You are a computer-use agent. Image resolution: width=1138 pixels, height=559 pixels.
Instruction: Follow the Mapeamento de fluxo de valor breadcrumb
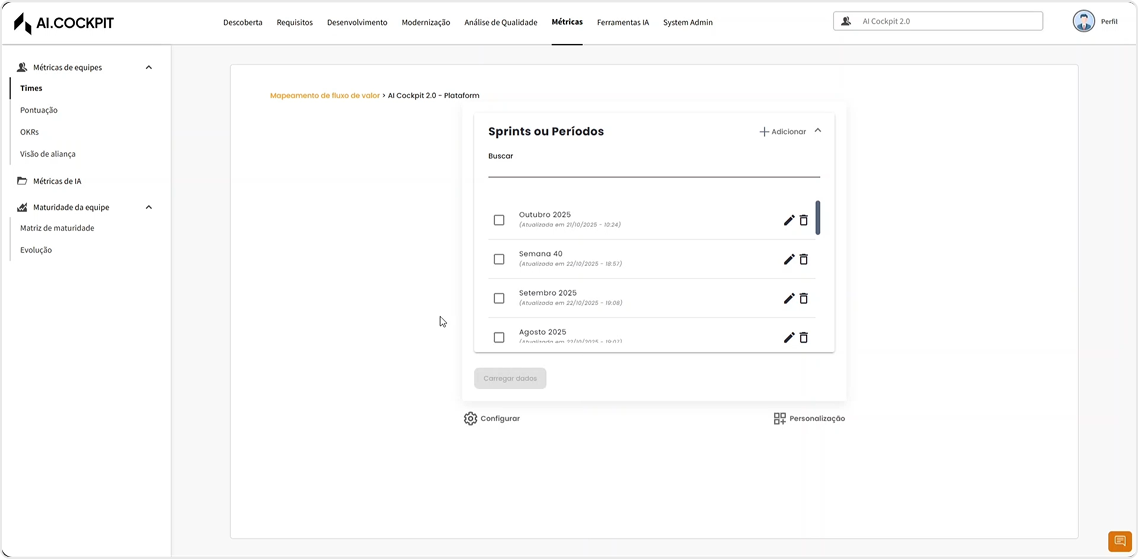coord(325,96)
